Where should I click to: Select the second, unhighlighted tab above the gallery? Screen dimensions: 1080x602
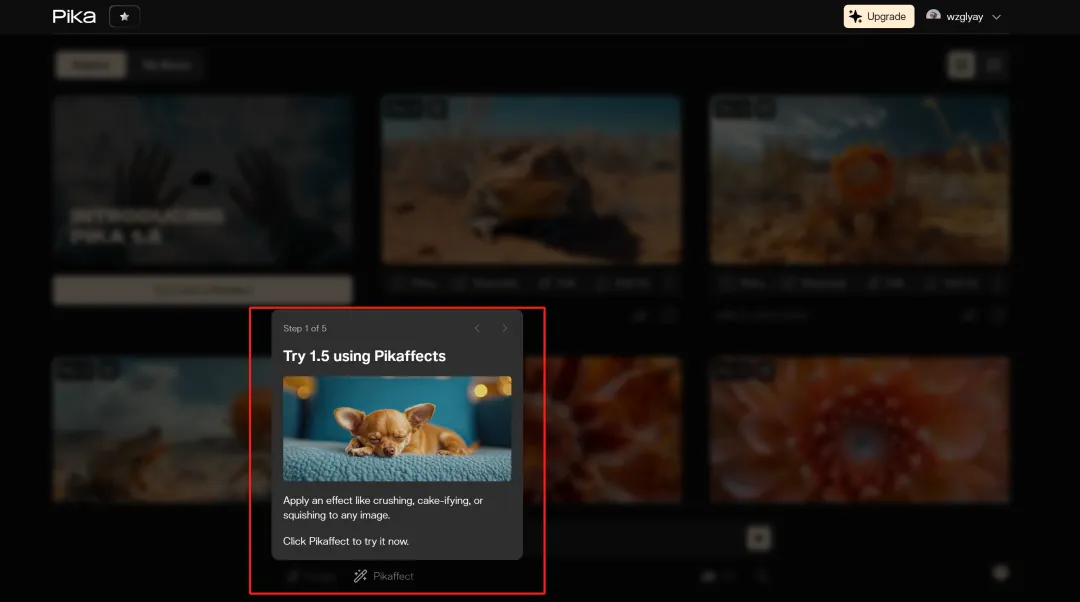tap(166, 65)
